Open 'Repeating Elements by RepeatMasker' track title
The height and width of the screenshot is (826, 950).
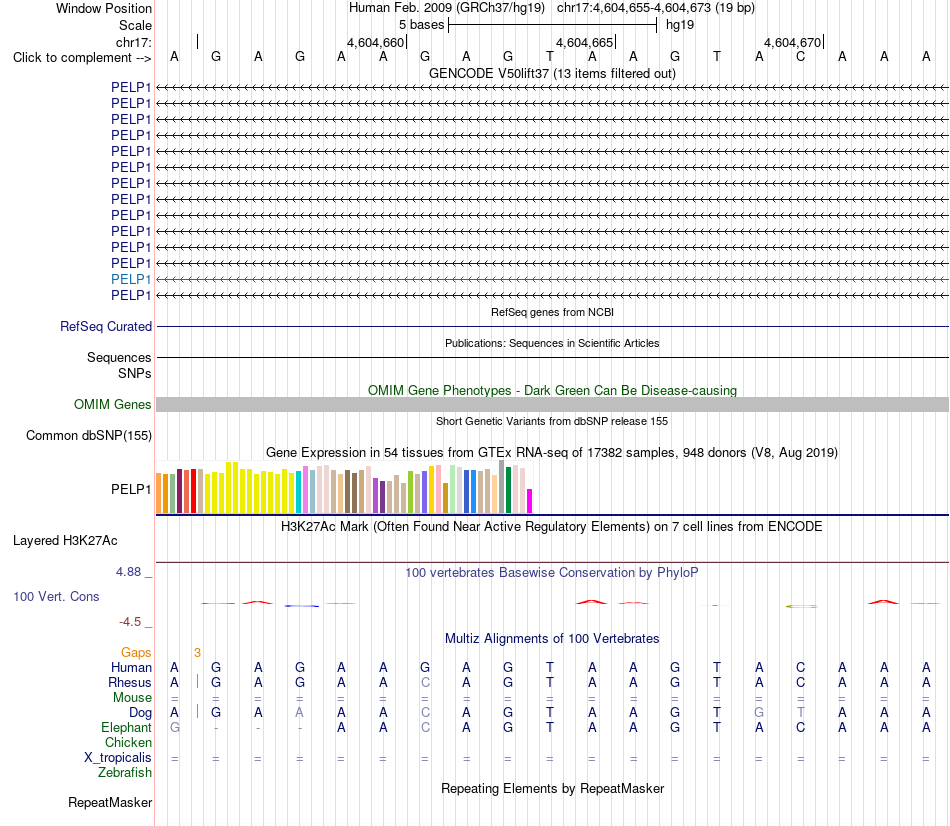click(x=552, y=788)
